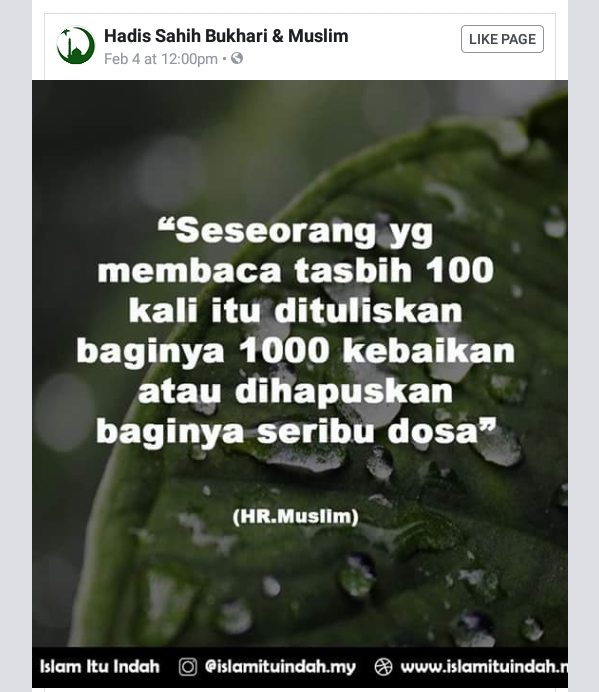Viewport: 599px width, 692px height.
Task: Click the www.islamituindah website address
Action: (484, 666)
